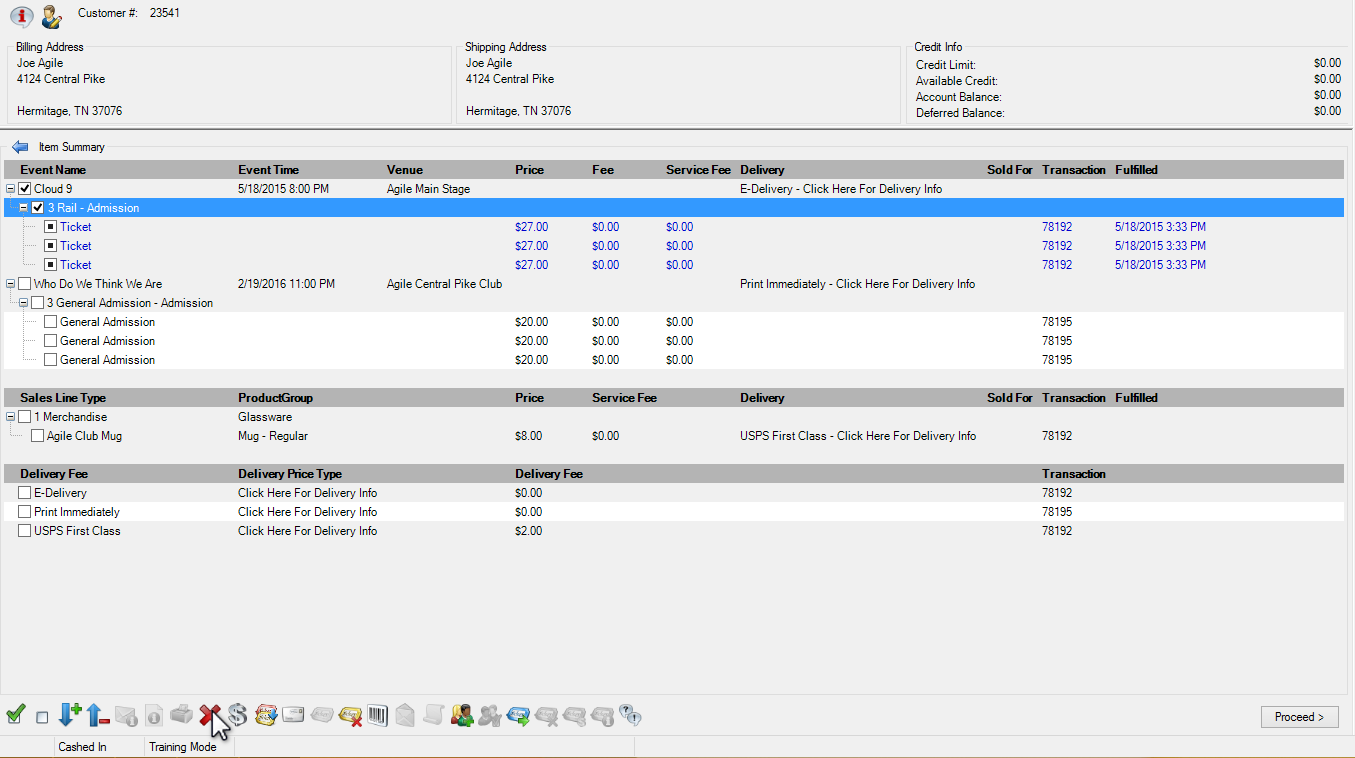1355x758 pixels.
Task: Click the Venue column header
Action: (x=405, y=170)
